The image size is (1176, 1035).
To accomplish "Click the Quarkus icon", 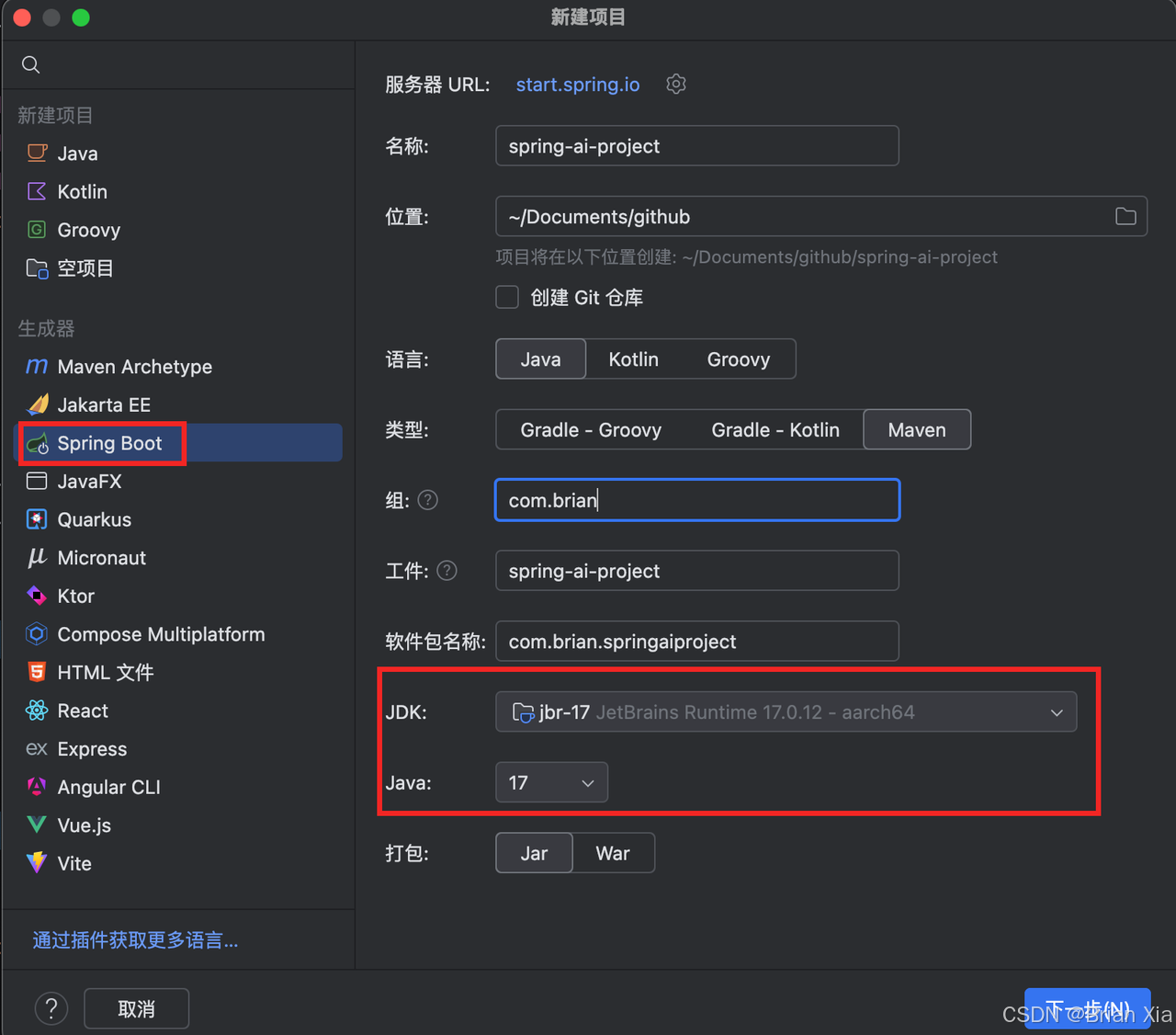I will pos(37,519).
